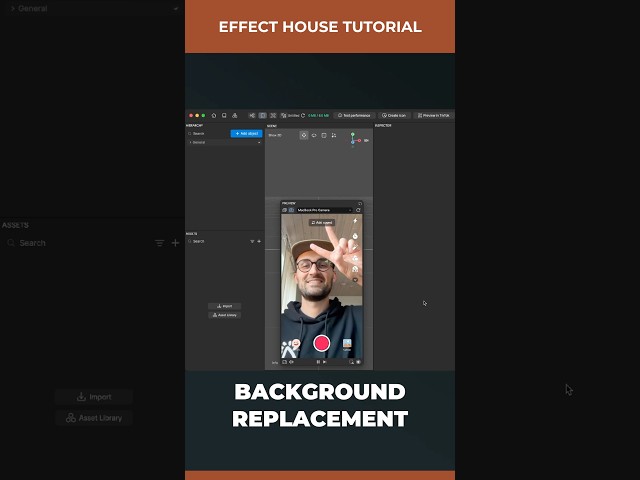640x480 pixels.
Task: Toggle the speaker mute icon below preview
Action: [291, 362]
